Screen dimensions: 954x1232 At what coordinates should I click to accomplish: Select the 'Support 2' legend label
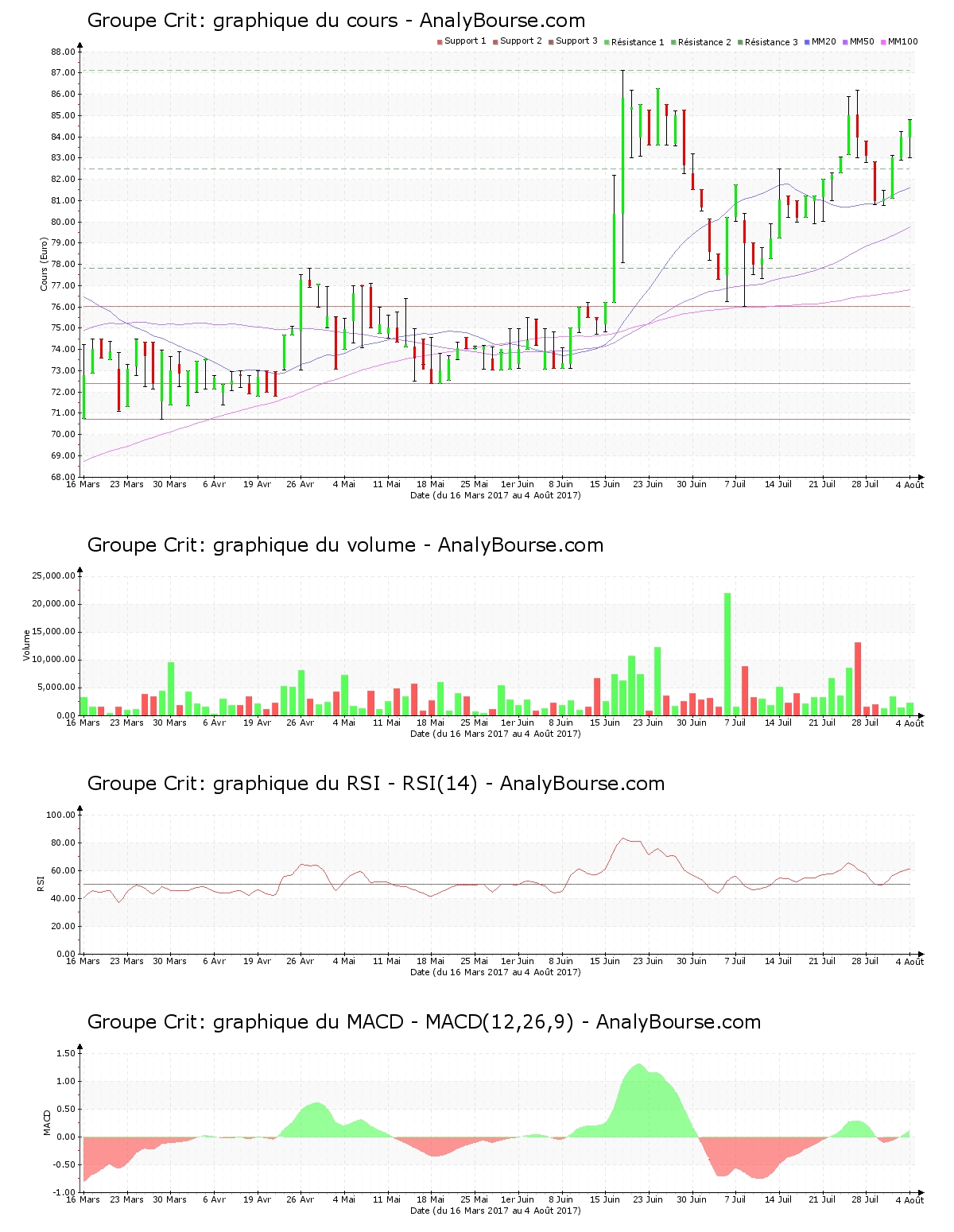(x=521, y=41)
